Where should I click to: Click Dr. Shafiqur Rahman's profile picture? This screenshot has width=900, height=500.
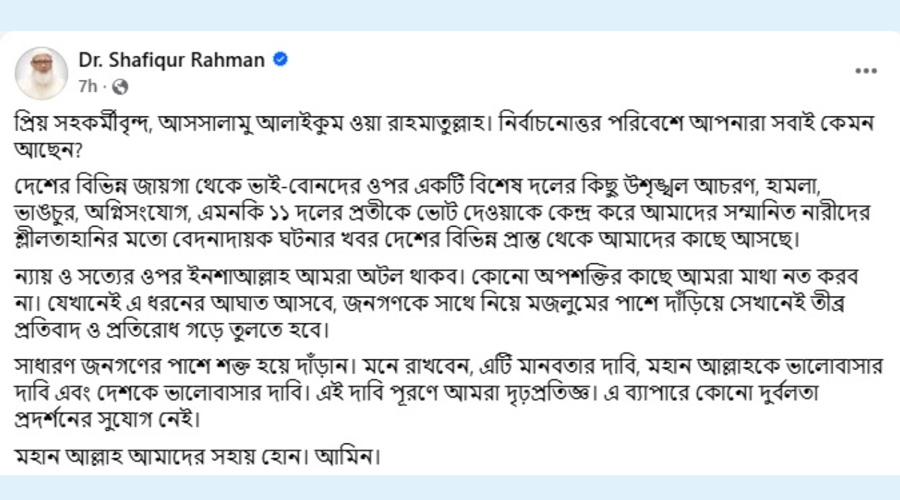click(41, 72)
